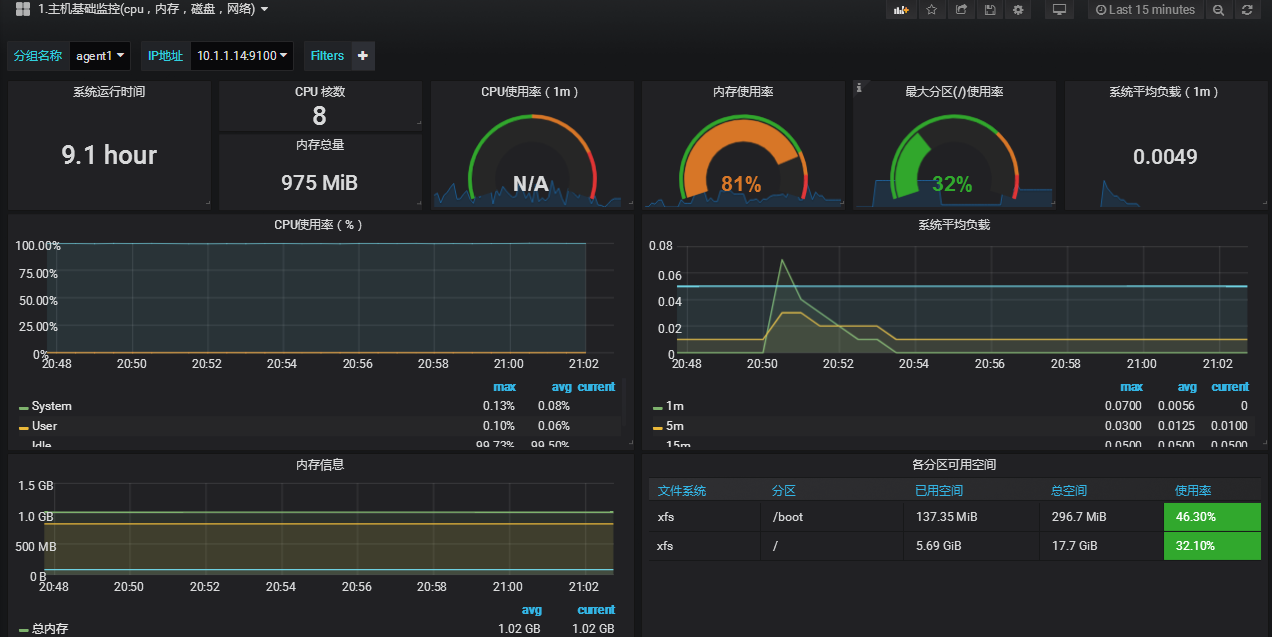The width and height of the screenshot is (1272, 637).
Task: Click the User series color swatch
Action: pos(24,427)
